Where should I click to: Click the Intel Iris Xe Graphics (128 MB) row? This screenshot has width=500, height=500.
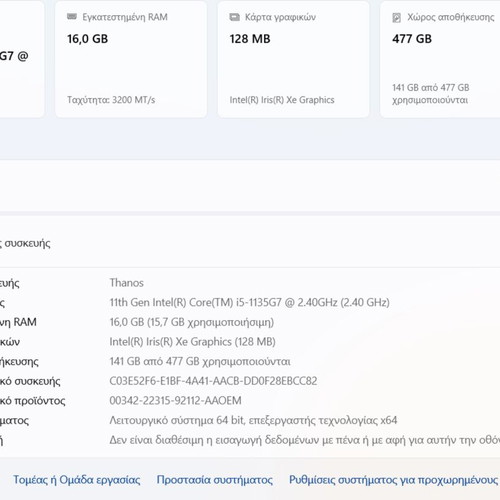250,342
